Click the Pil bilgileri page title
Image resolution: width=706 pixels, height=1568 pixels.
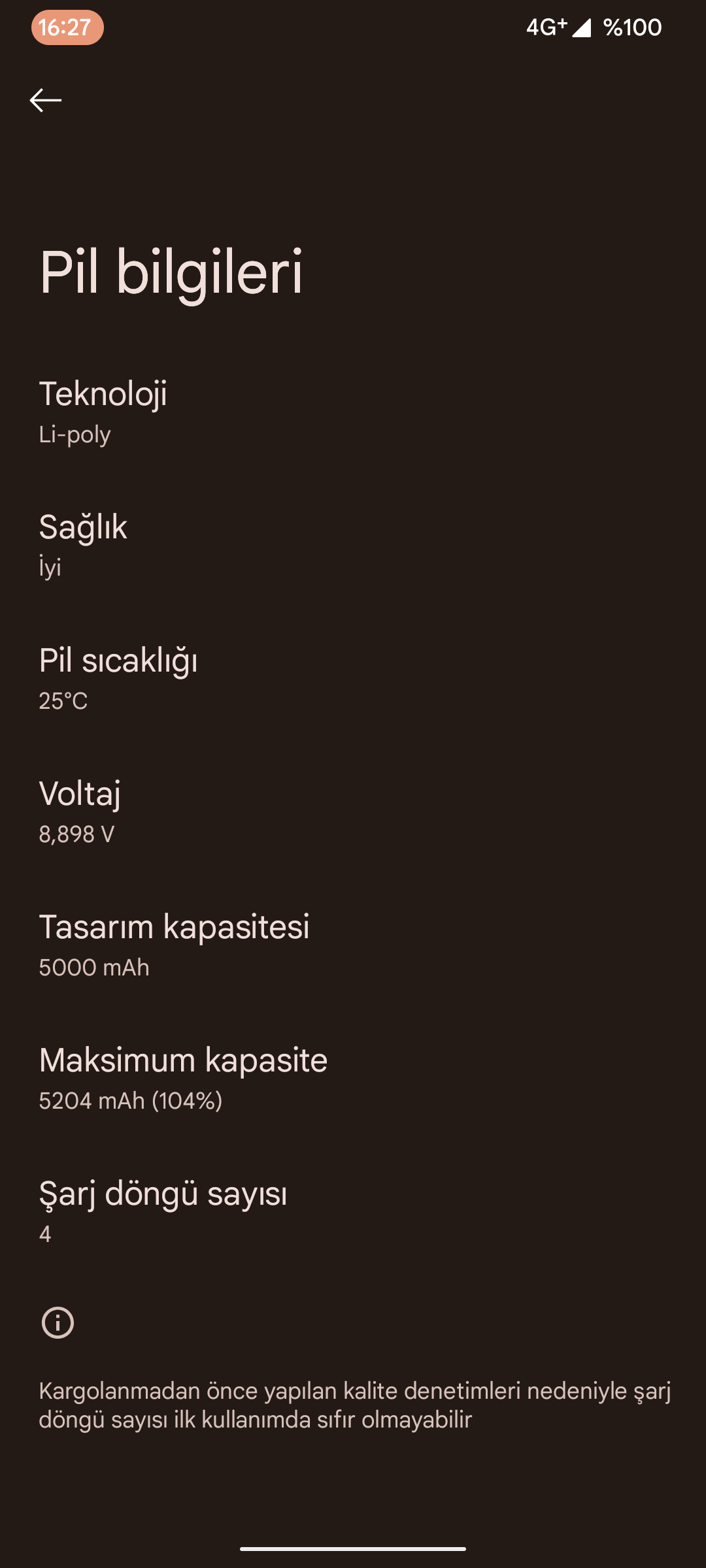point(171,272)
